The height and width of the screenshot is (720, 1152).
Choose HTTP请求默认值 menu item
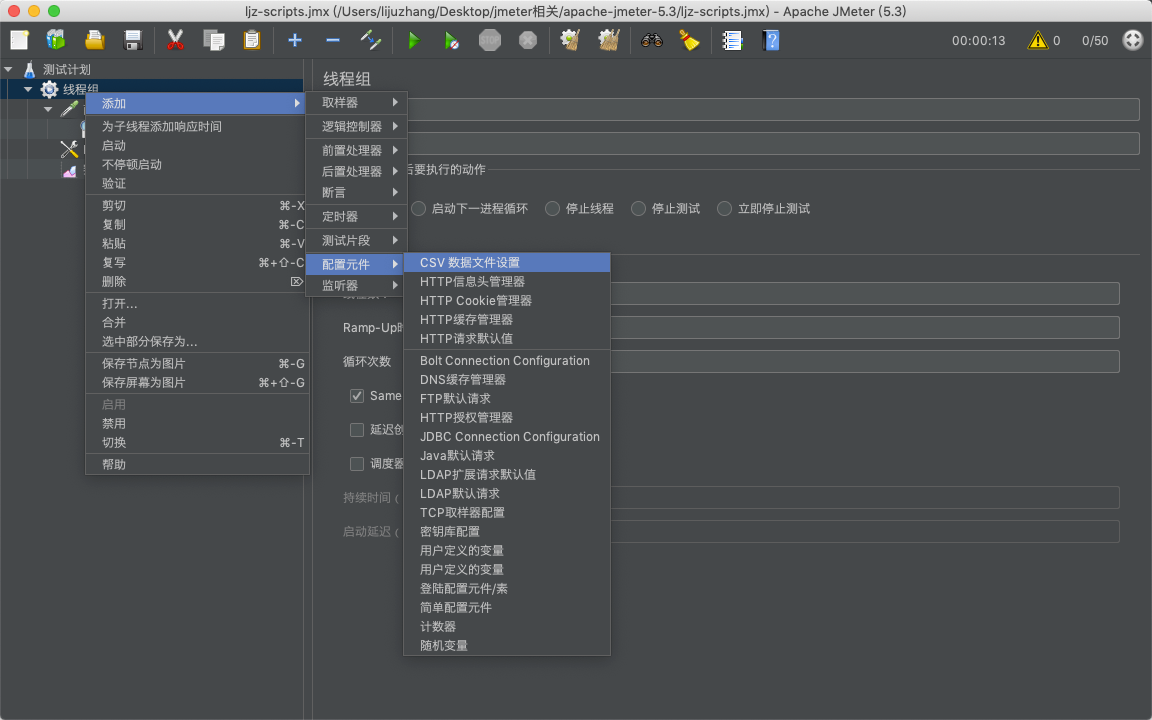507,339
